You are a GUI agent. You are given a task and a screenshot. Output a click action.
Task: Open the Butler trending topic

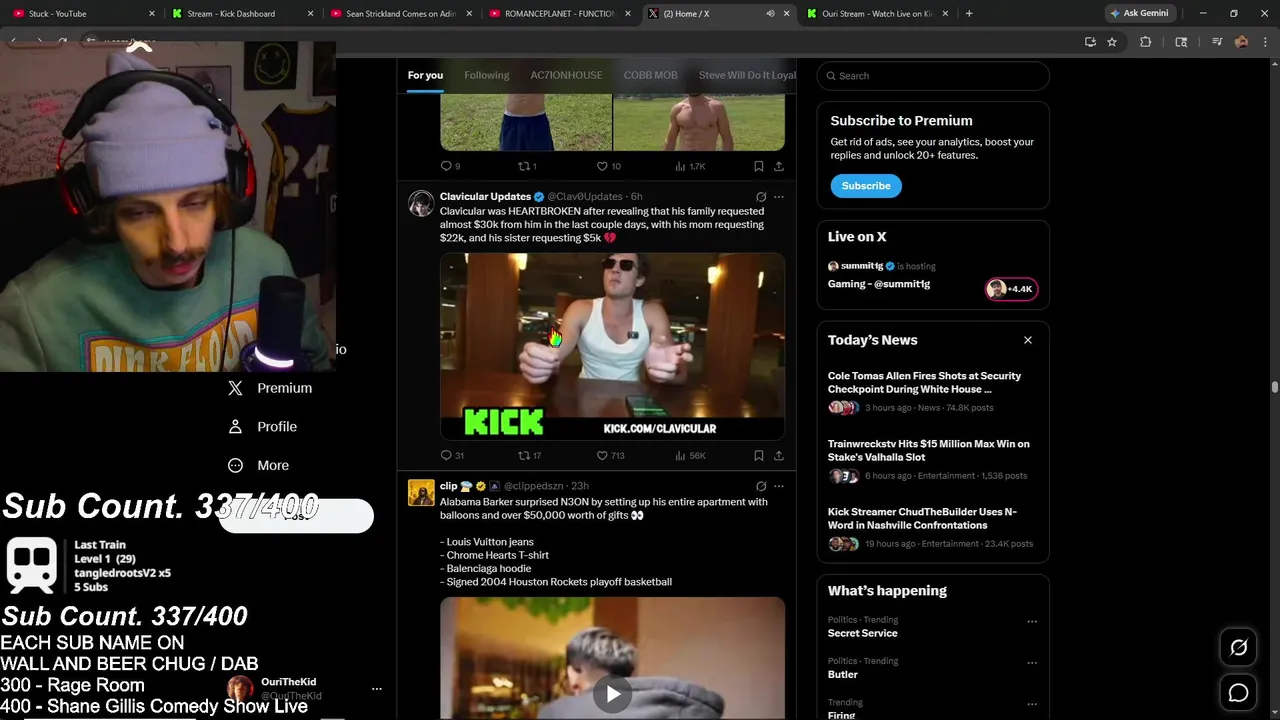(843, 675)
